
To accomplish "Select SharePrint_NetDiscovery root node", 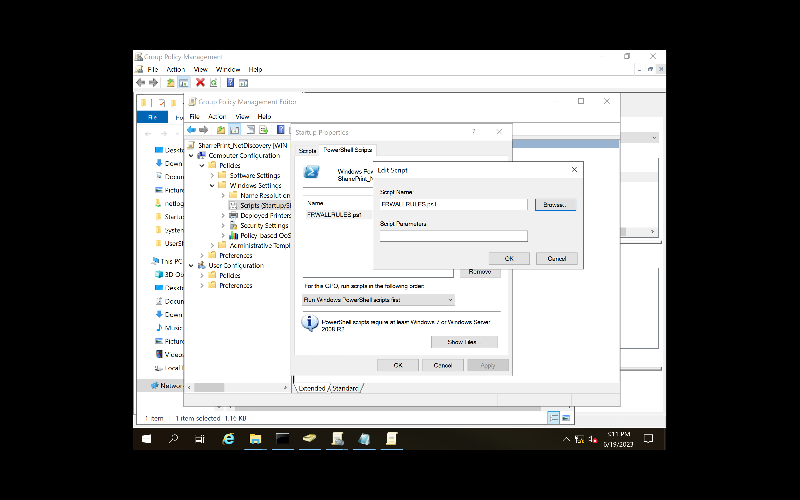I will 243,145.
